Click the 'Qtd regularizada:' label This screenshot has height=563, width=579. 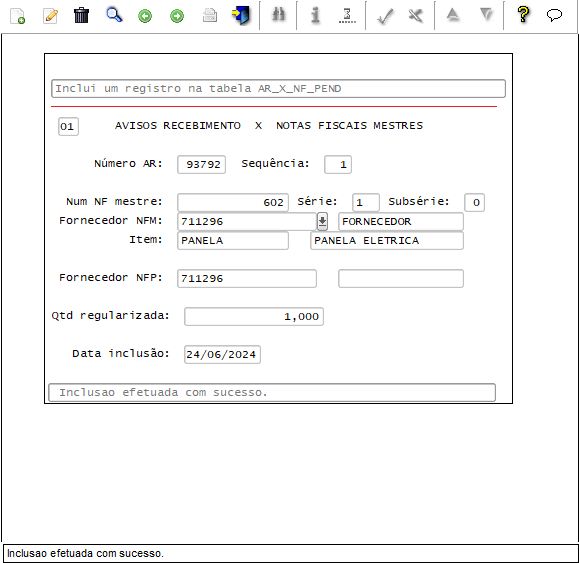110,316
